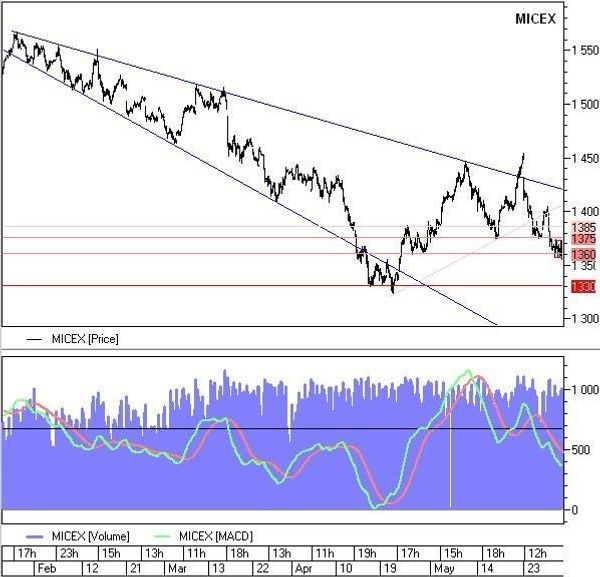The width and height of the screenshot is (600, 577).
Task: Click the 1360 price level label
Action: click(x=583, y=254)
